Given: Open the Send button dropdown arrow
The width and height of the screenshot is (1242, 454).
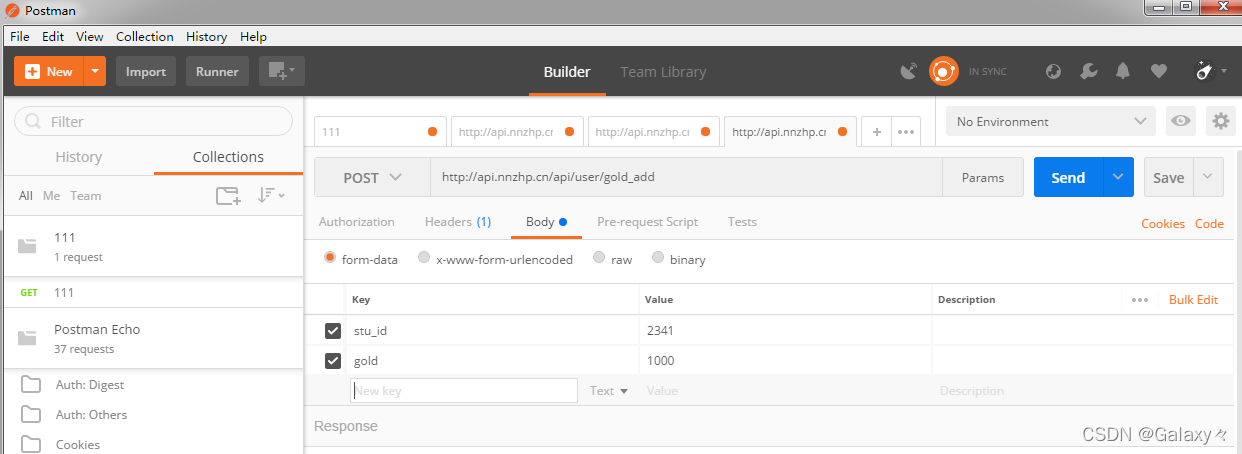Looking at the screenshot, I should click(x=1118, y=177).
